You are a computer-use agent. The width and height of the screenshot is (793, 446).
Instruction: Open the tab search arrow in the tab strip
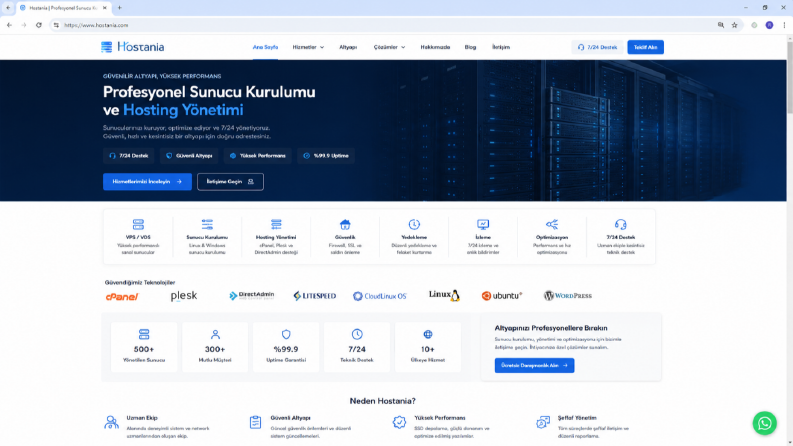[x=8, y=8]
